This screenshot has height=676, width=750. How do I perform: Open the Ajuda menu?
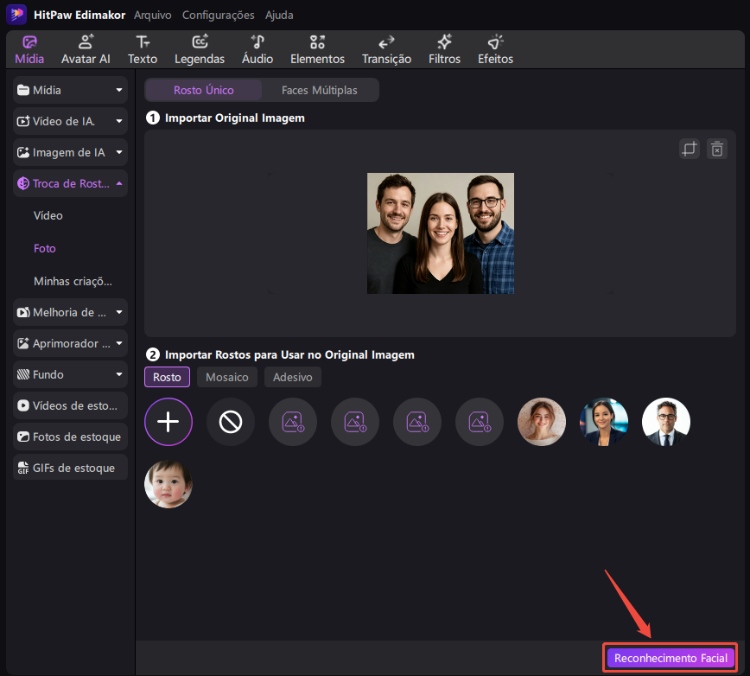coord(279,15)
